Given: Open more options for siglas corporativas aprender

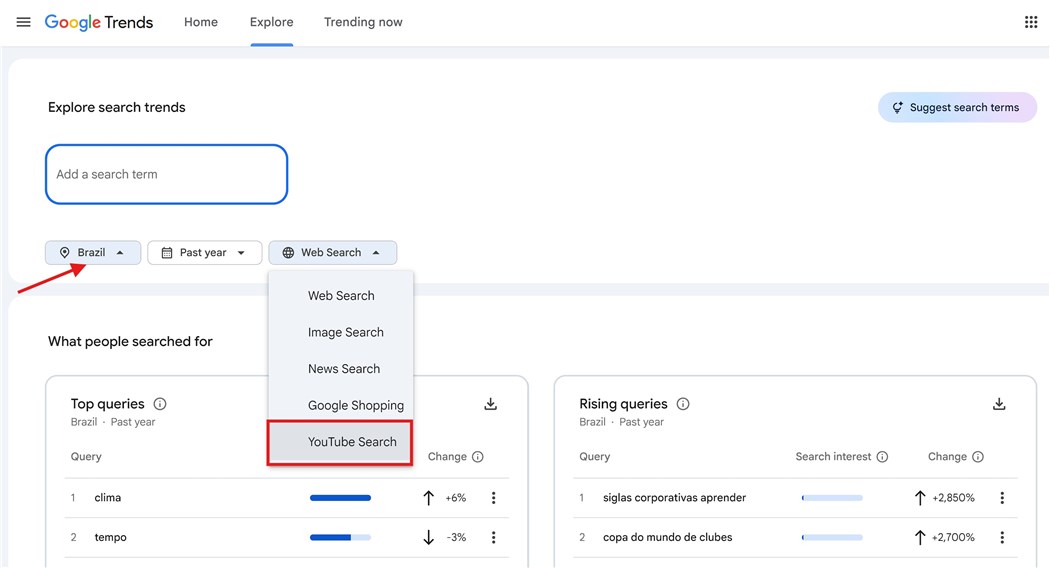Looking at the screenshot, I should pyautogui.click(x=1002, y=498).
